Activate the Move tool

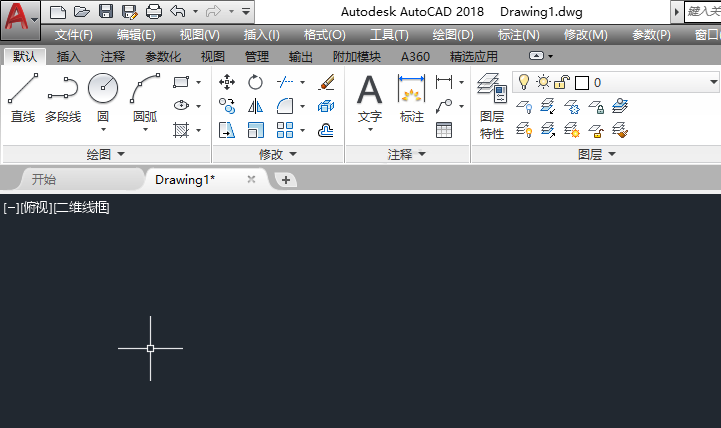pos(227,82)
